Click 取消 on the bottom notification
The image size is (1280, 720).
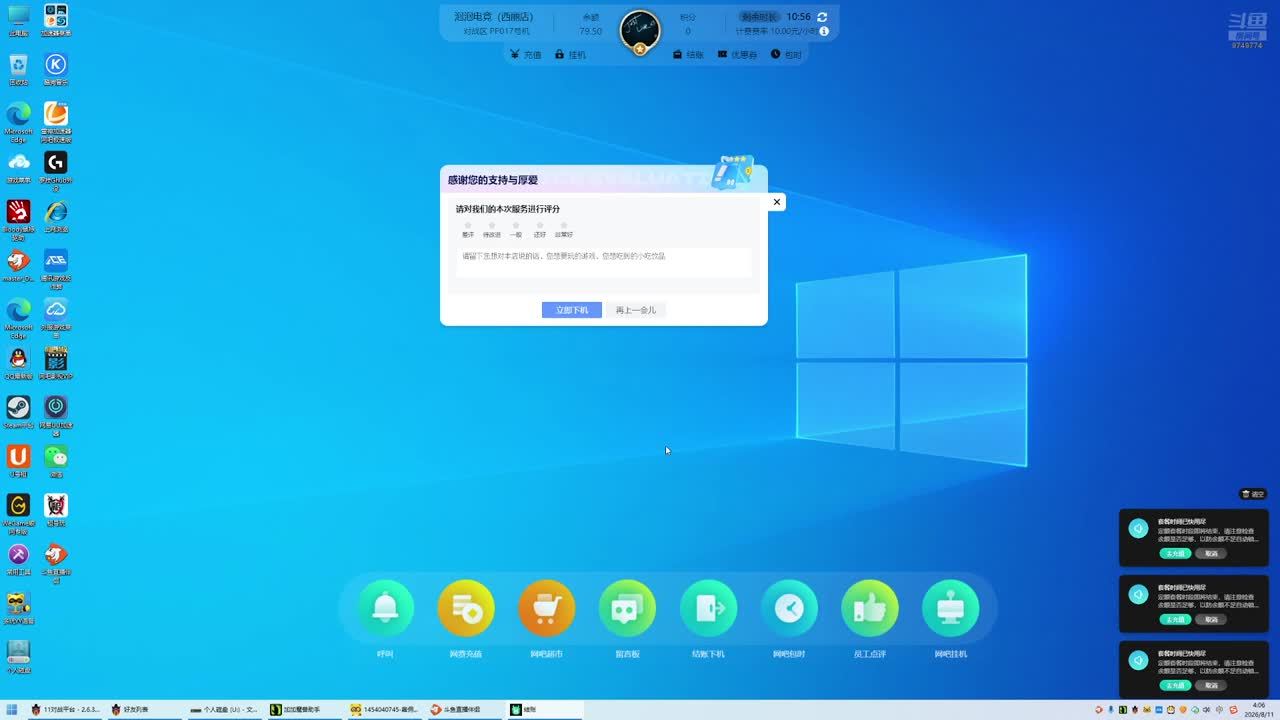(x=1211, y=685)
